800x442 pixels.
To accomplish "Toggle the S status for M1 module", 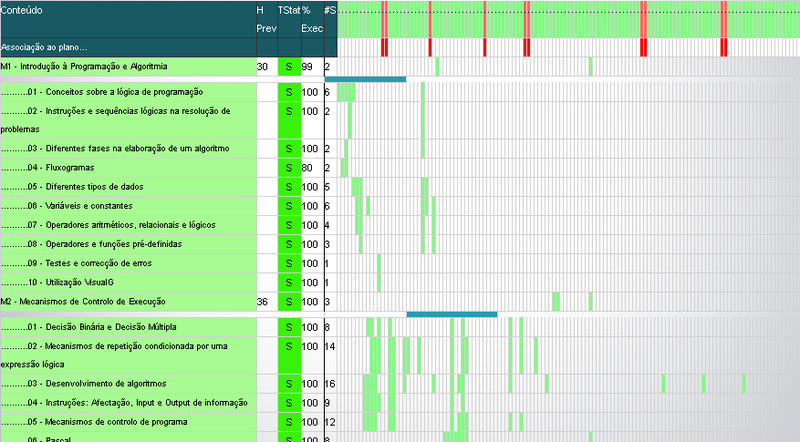I will (289, 67).
